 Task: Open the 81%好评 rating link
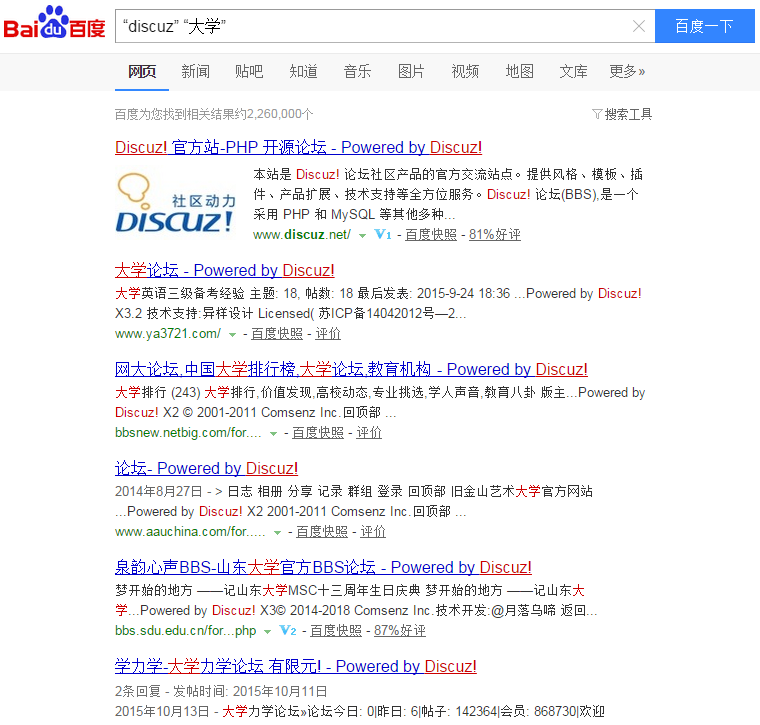pyautogui.click(x=495, y=235)
